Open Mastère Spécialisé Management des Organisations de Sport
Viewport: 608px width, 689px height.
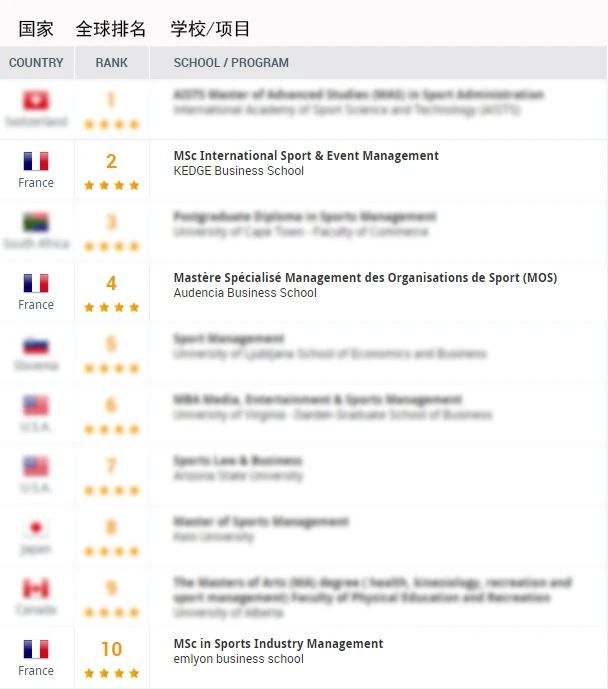[365, 278]
